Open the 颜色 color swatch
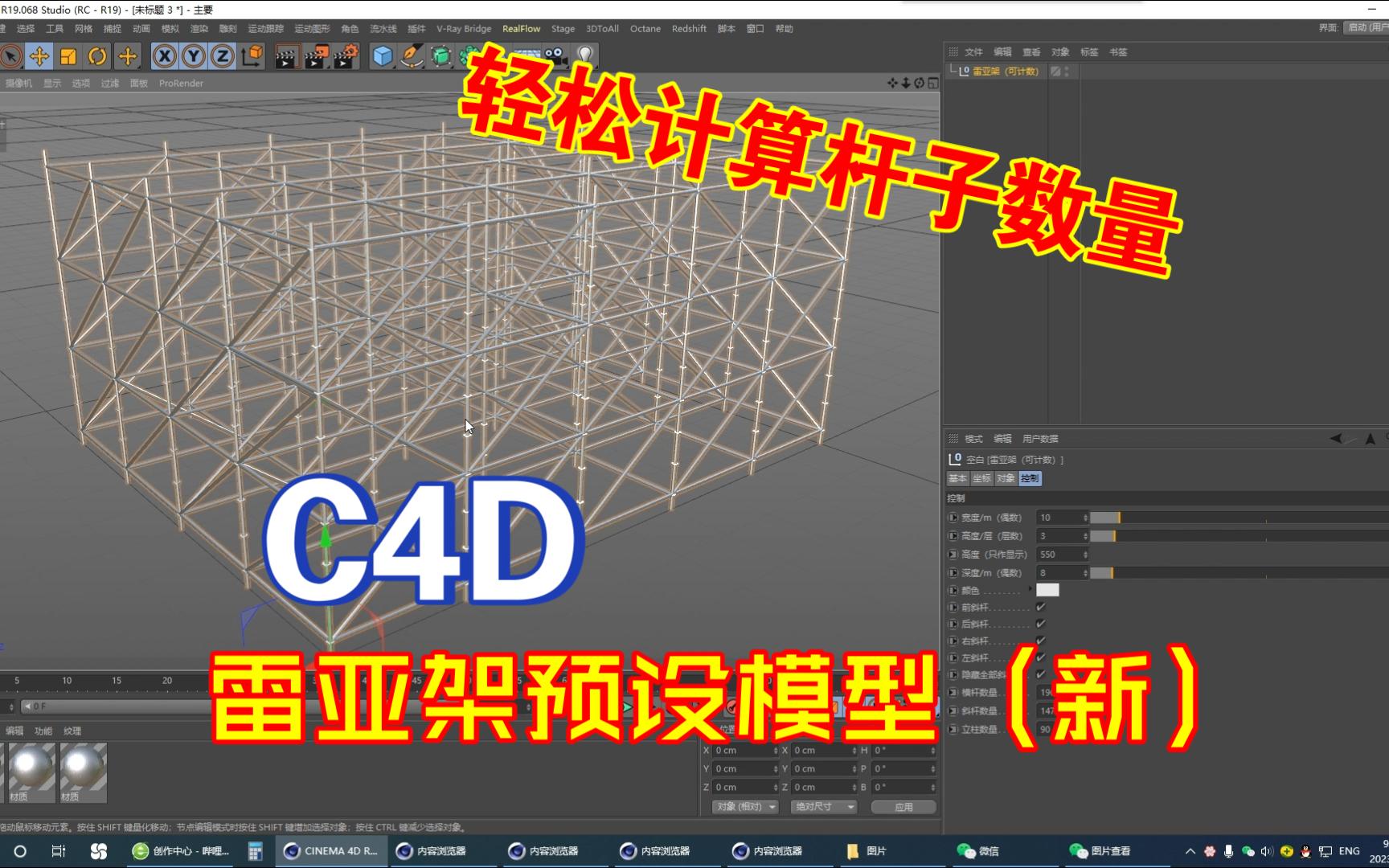The width and height of the screenshot is (1389, 868). tap(1047, 590)
